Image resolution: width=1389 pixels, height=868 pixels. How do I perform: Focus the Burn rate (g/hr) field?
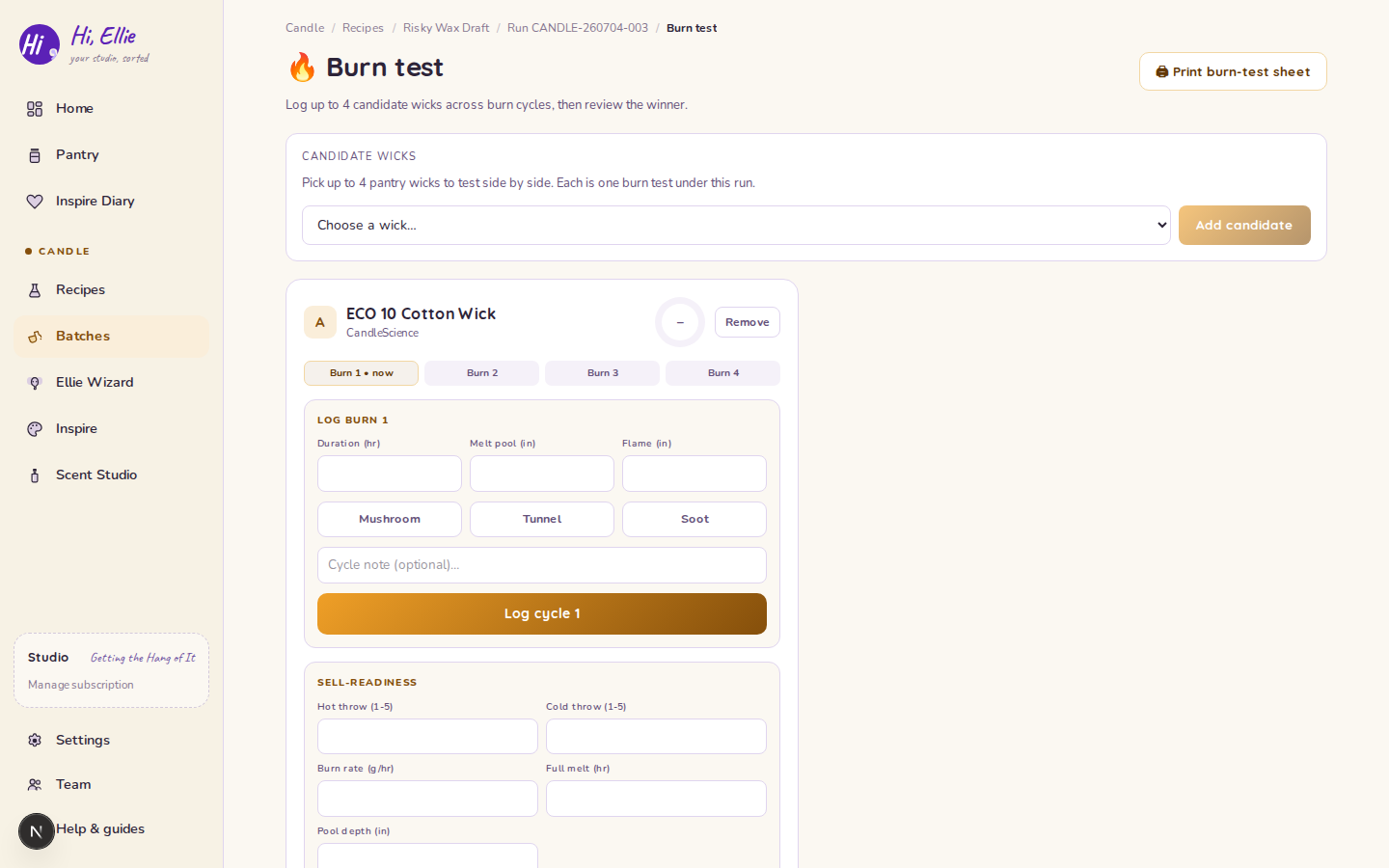(x=427, y=799)
